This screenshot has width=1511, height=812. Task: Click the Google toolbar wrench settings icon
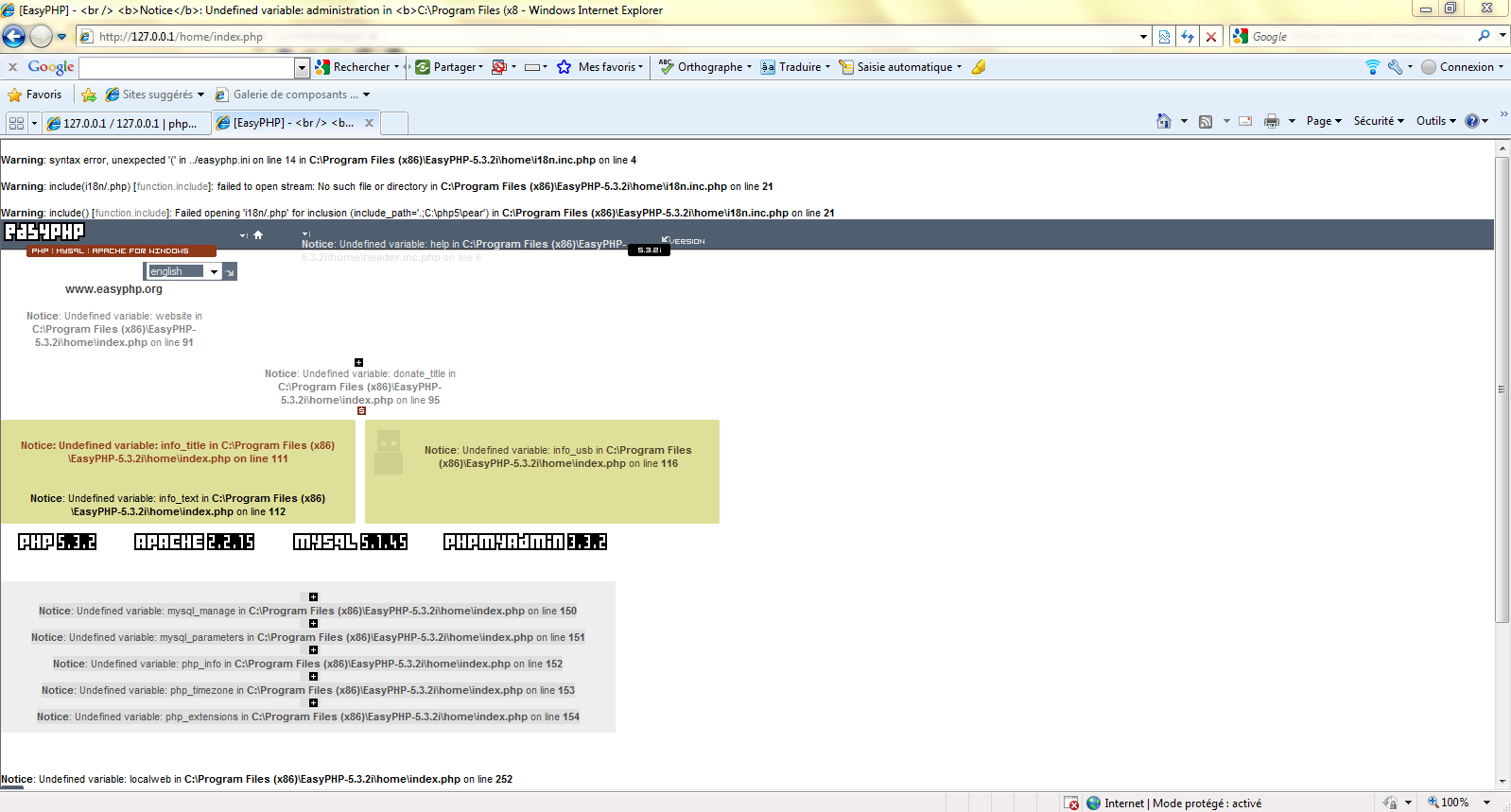pyautogui.click(x=1395, y=67)
